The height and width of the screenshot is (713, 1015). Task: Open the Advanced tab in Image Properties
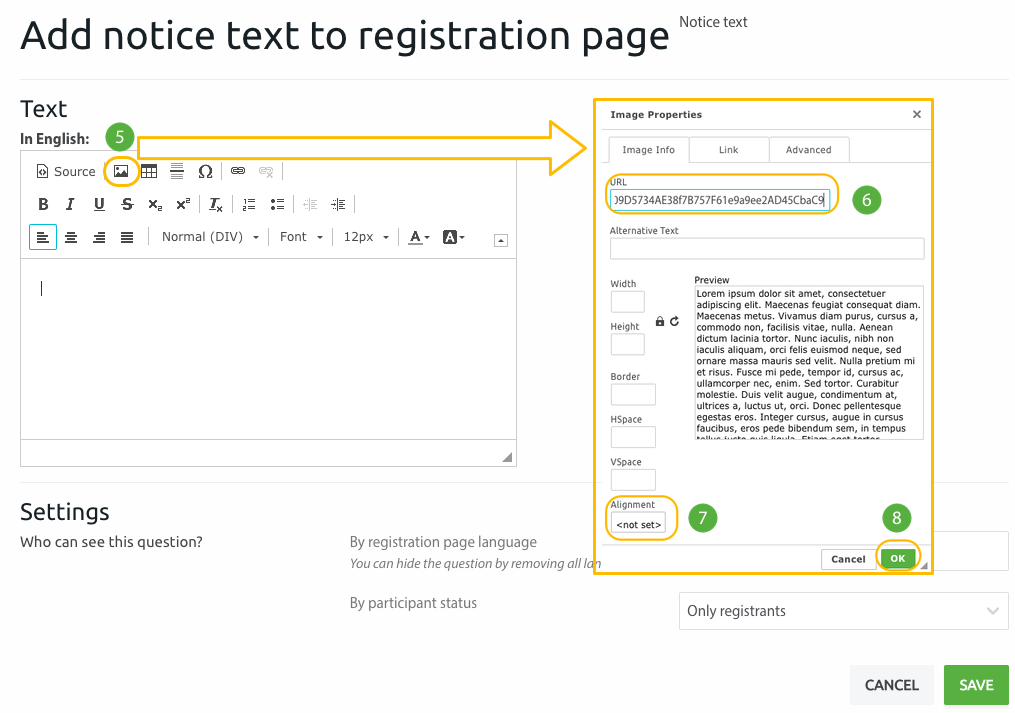[809, 149]
